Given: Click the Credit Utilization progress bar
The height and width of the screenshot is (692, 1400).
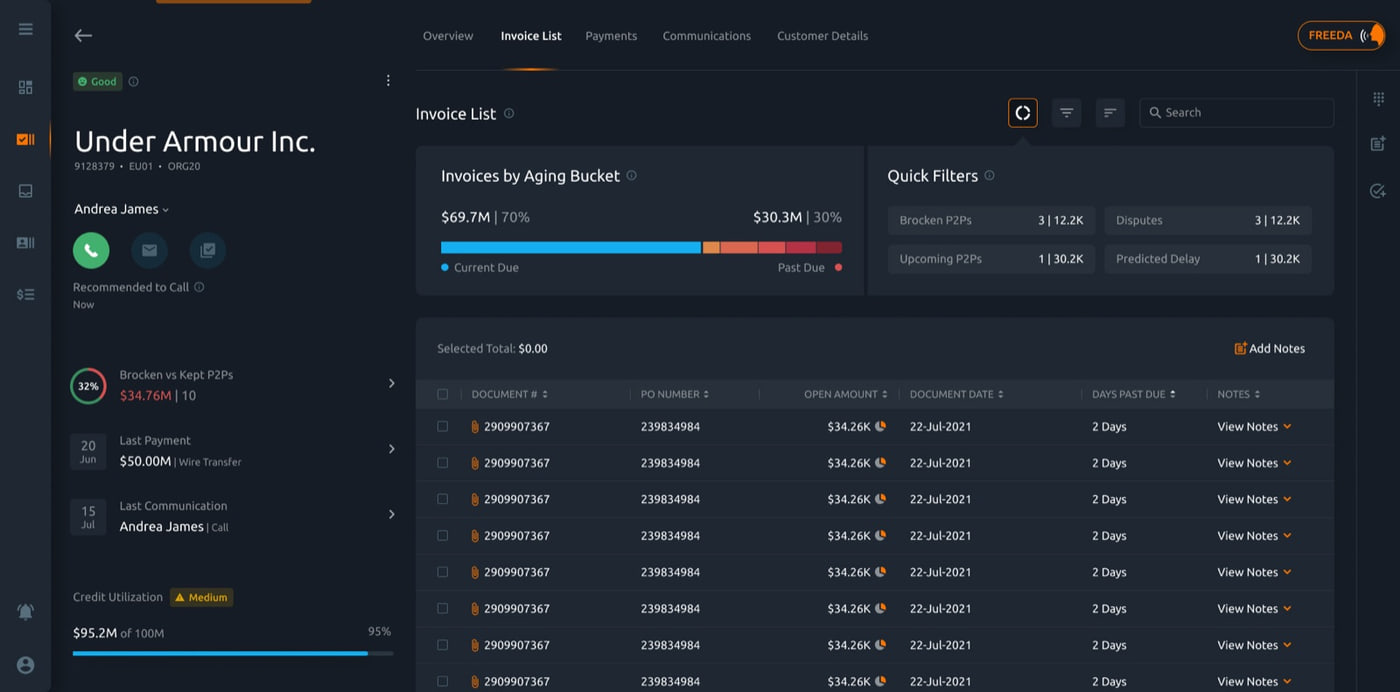Looking at the screenshot, I should 233,653.
